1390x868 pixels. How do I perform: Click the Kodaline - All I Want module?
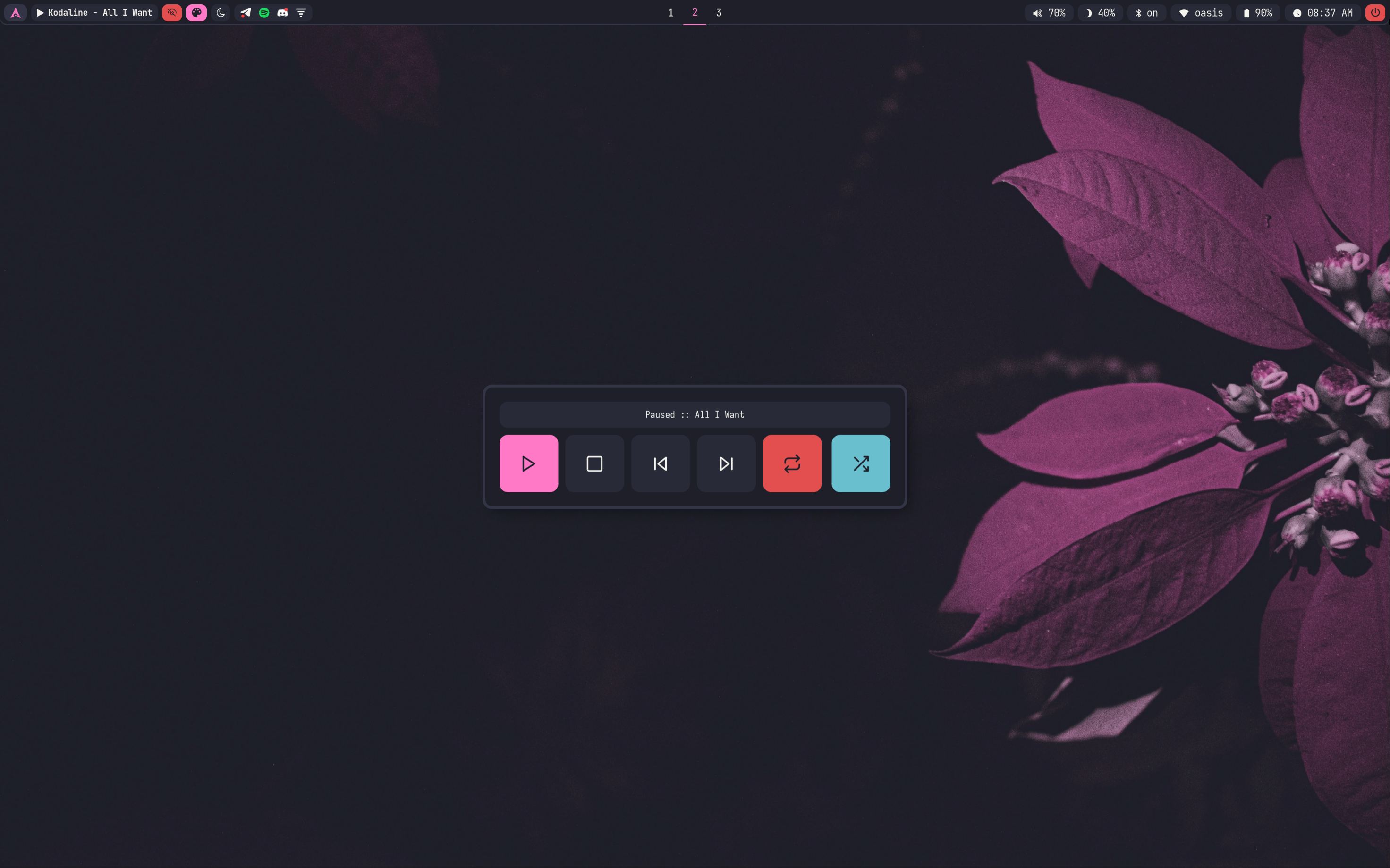click(x=95, y=13)
